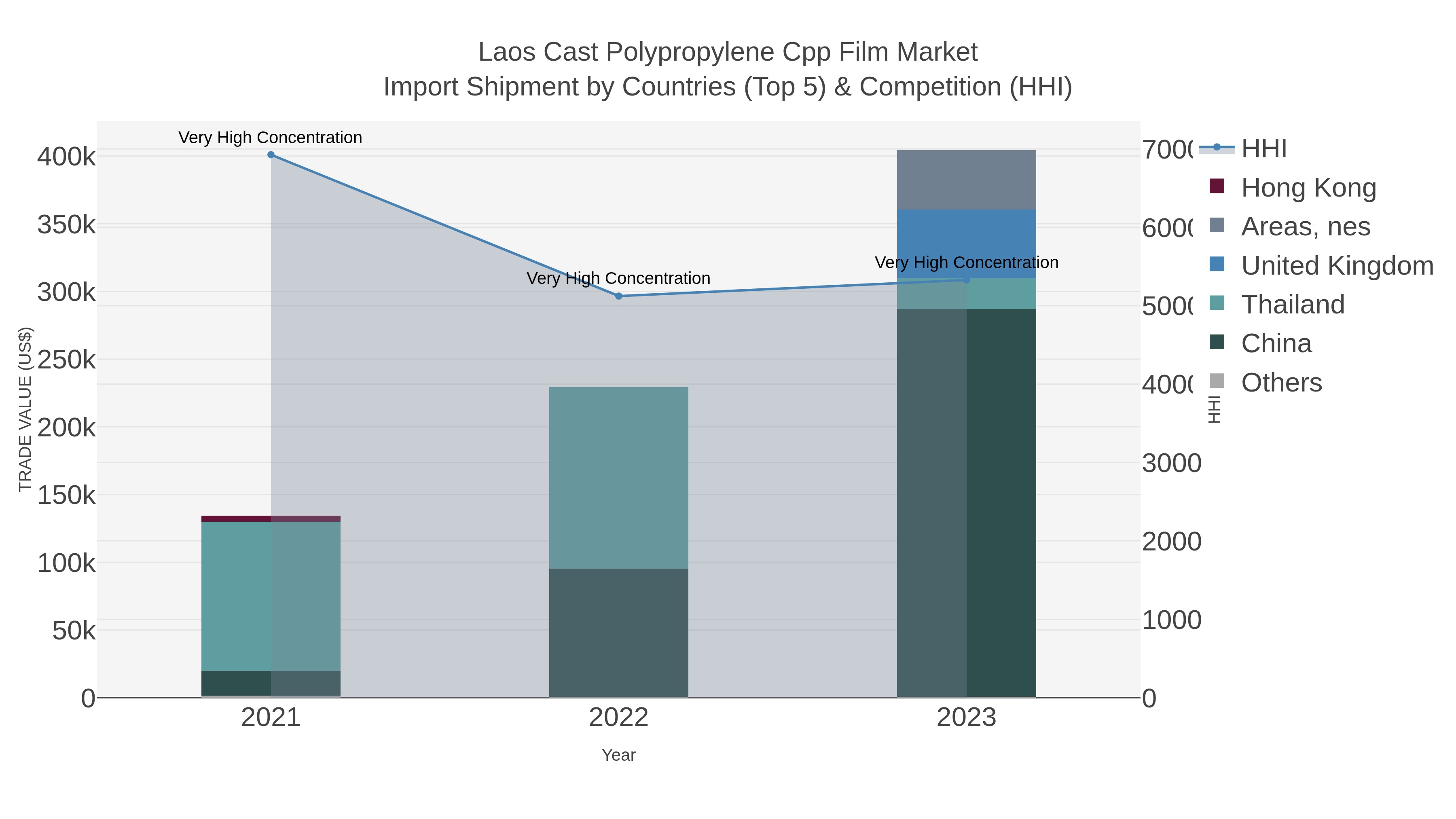Click the 2023 China bar segment
The height and width of the screenshot is (819, 1456).
tap(967, 503)
